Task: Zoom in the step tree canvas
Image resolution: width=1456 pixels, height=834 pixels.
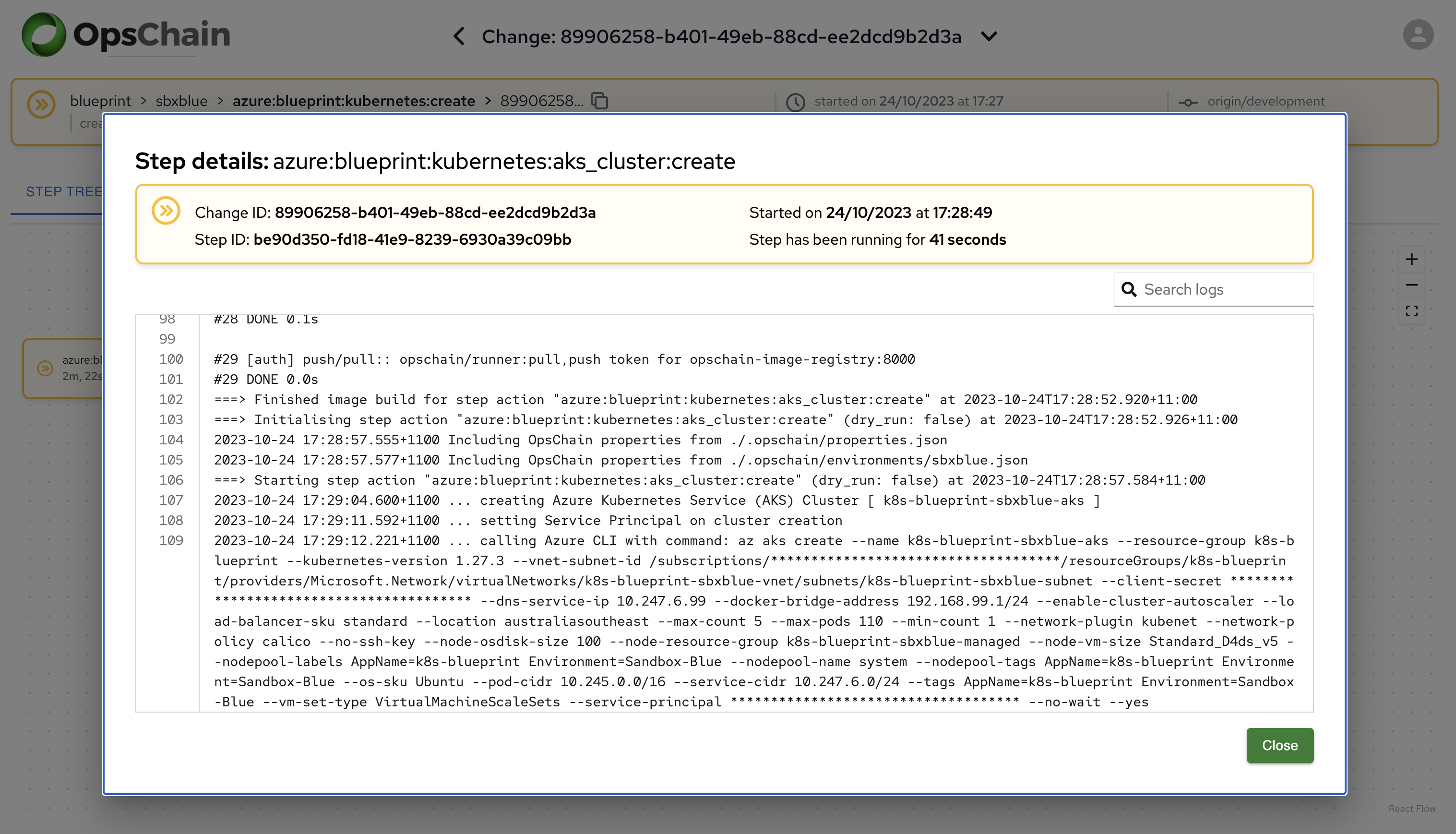Action: pos(1411,260)
